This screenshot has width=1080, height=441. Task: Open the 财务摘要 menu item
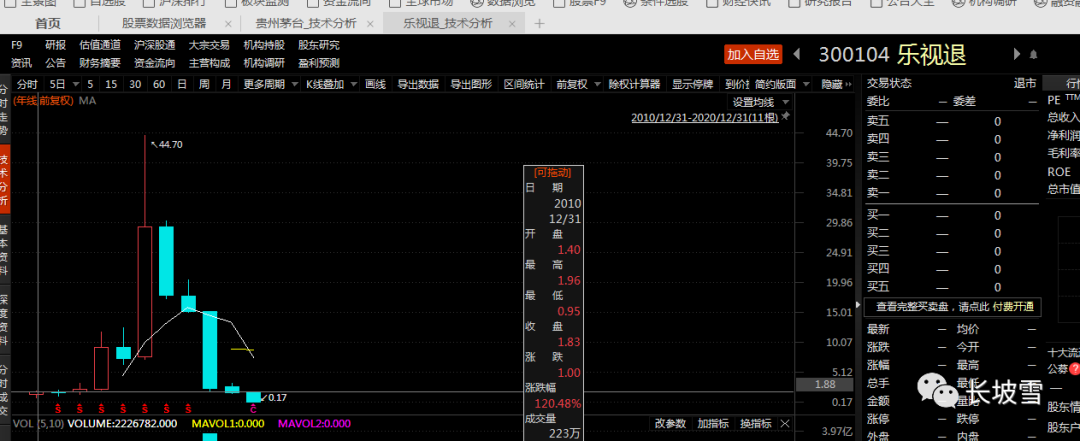(x=100, y=63)
